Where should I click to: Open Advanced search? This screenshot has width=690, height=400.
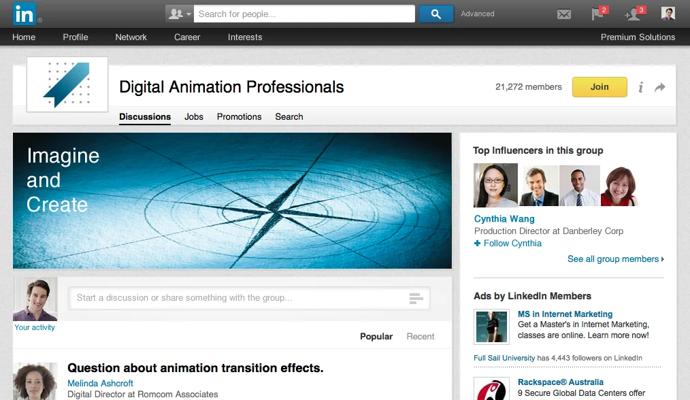(477, 14)
